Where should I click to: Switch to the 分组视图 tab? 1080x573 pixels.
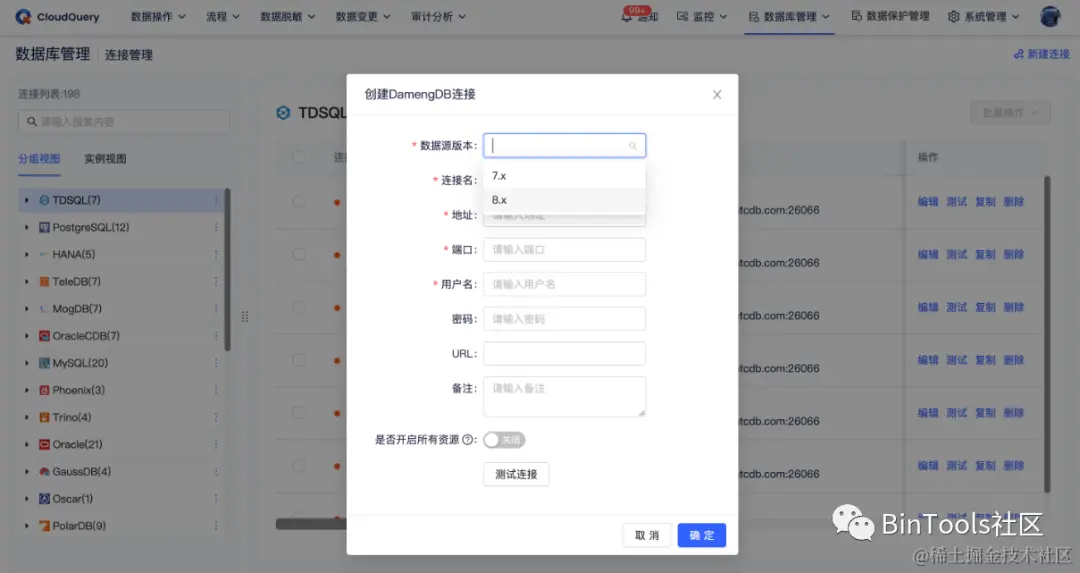pos(39,158)
